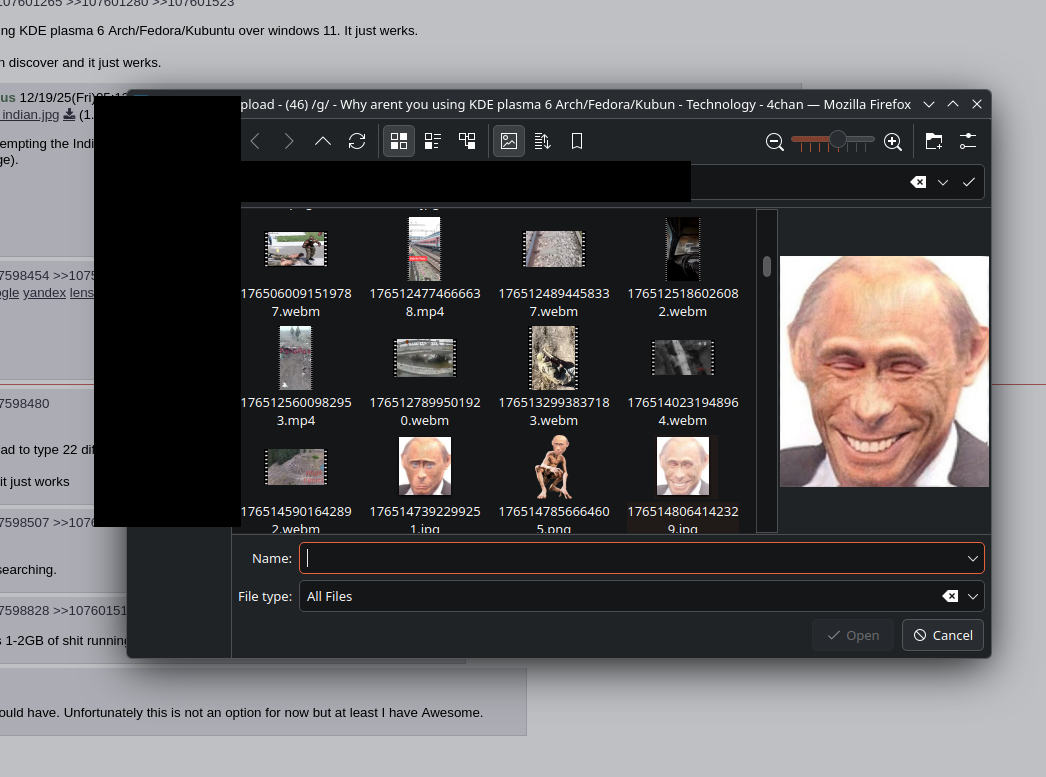The image size is (1046, 777).
Task: Open the File type dropdown
Action: coord(972,596)
